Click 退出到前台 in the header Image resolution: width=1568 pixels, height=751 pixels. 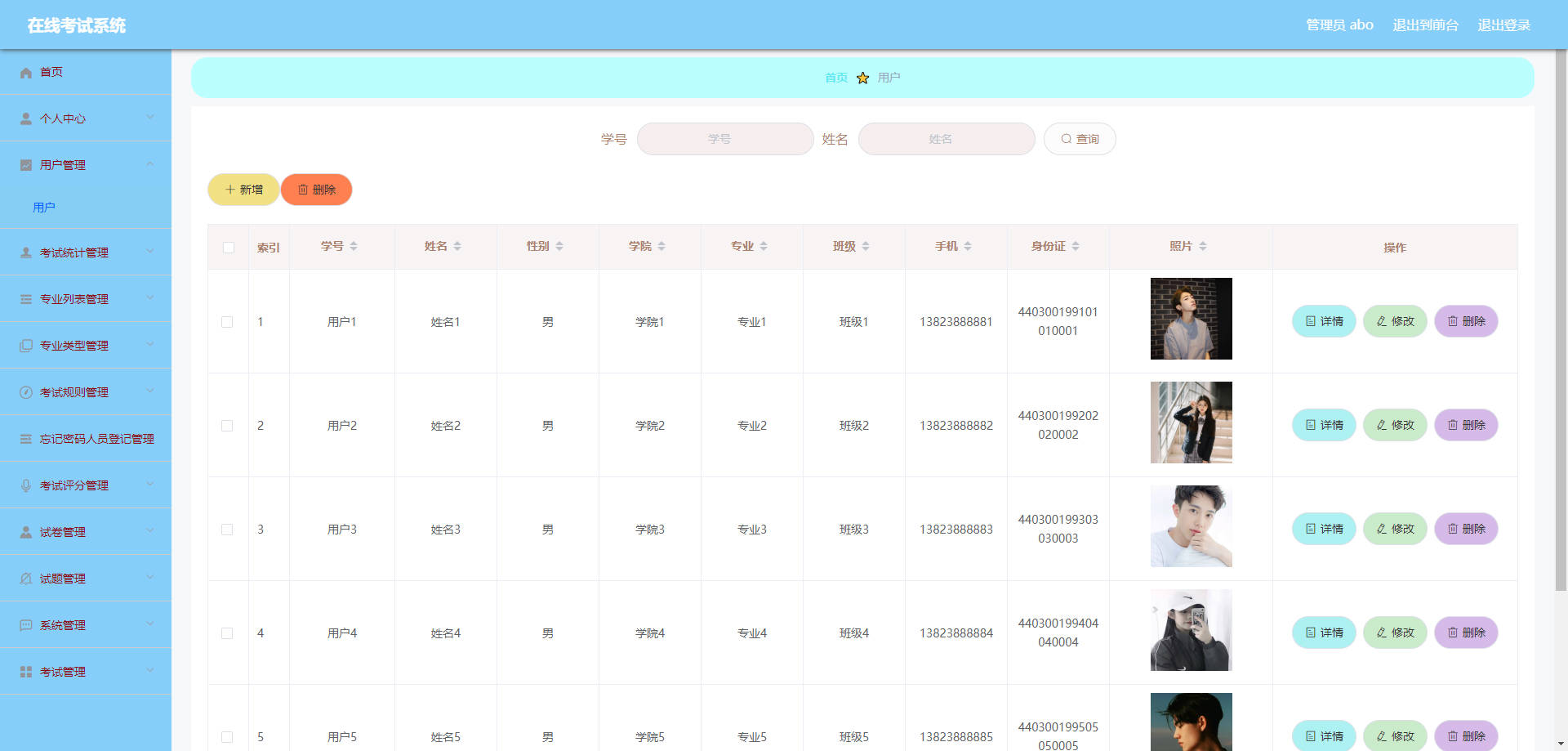(1425, 25)
